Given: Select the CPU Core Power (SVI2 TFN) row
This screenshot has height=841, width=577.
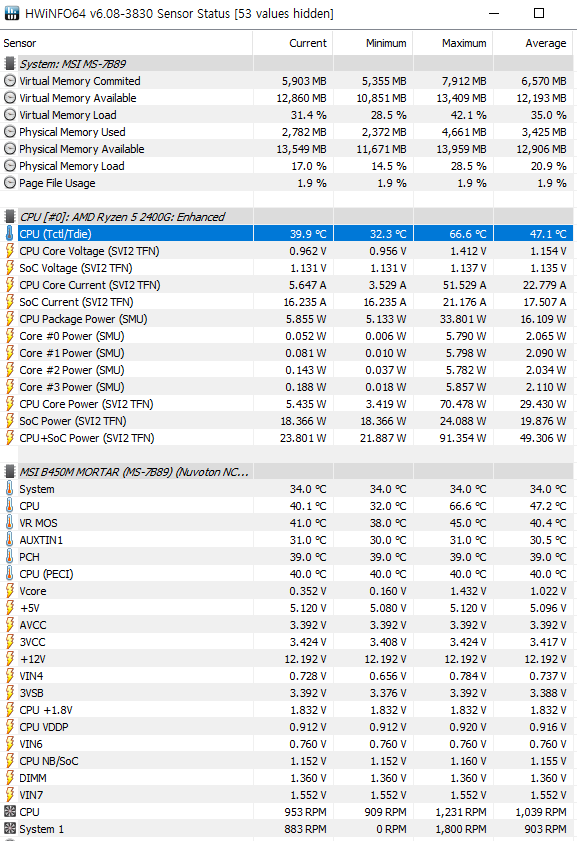Looking at the screenshot, I should (287, 404).
